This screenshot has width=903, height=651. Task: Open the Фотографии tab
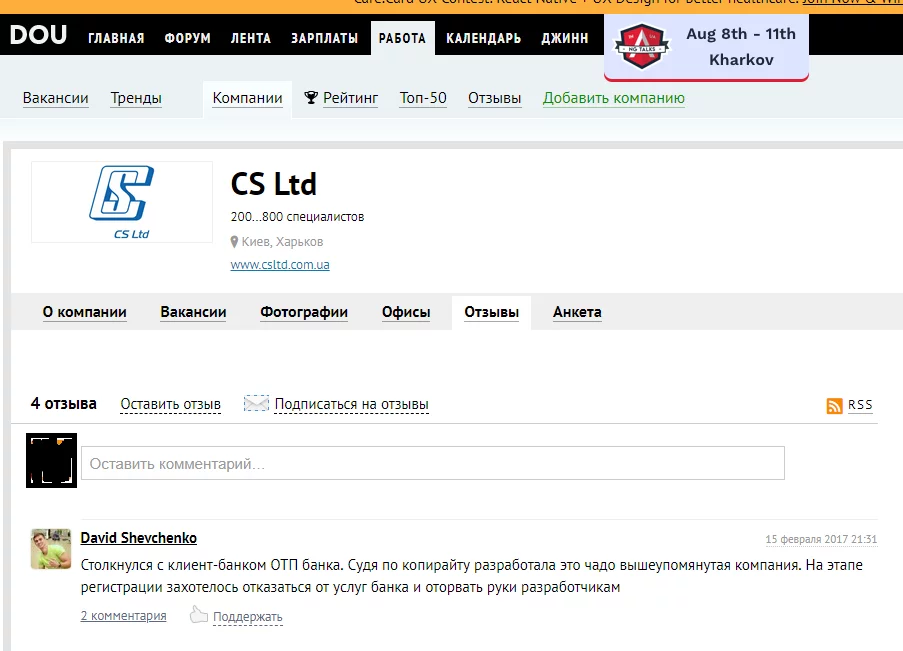pos(303,312)
